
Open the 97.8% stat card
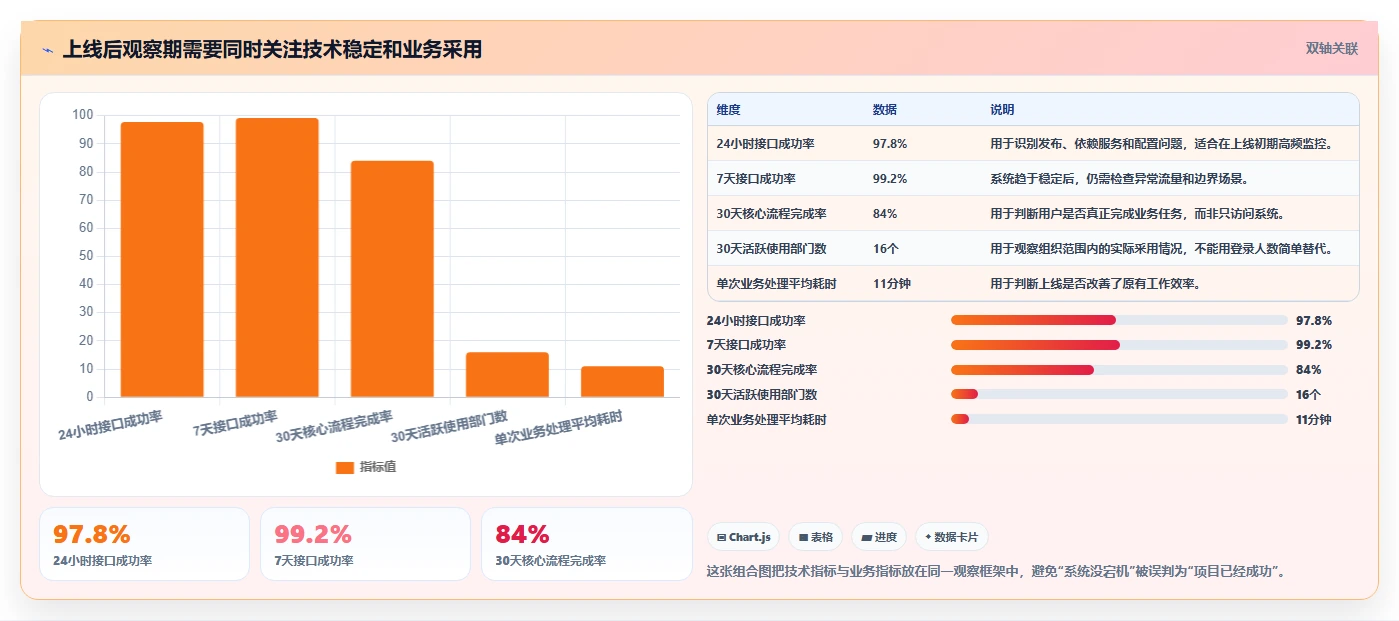click(x=144, y=544)
